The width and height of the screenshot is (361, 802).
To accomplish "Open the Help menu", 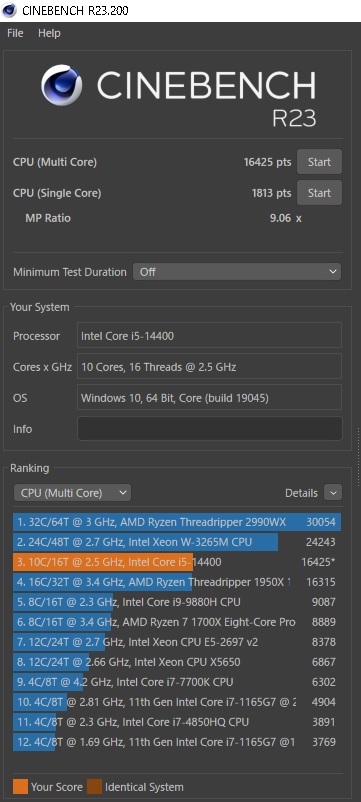I will 49,33.
